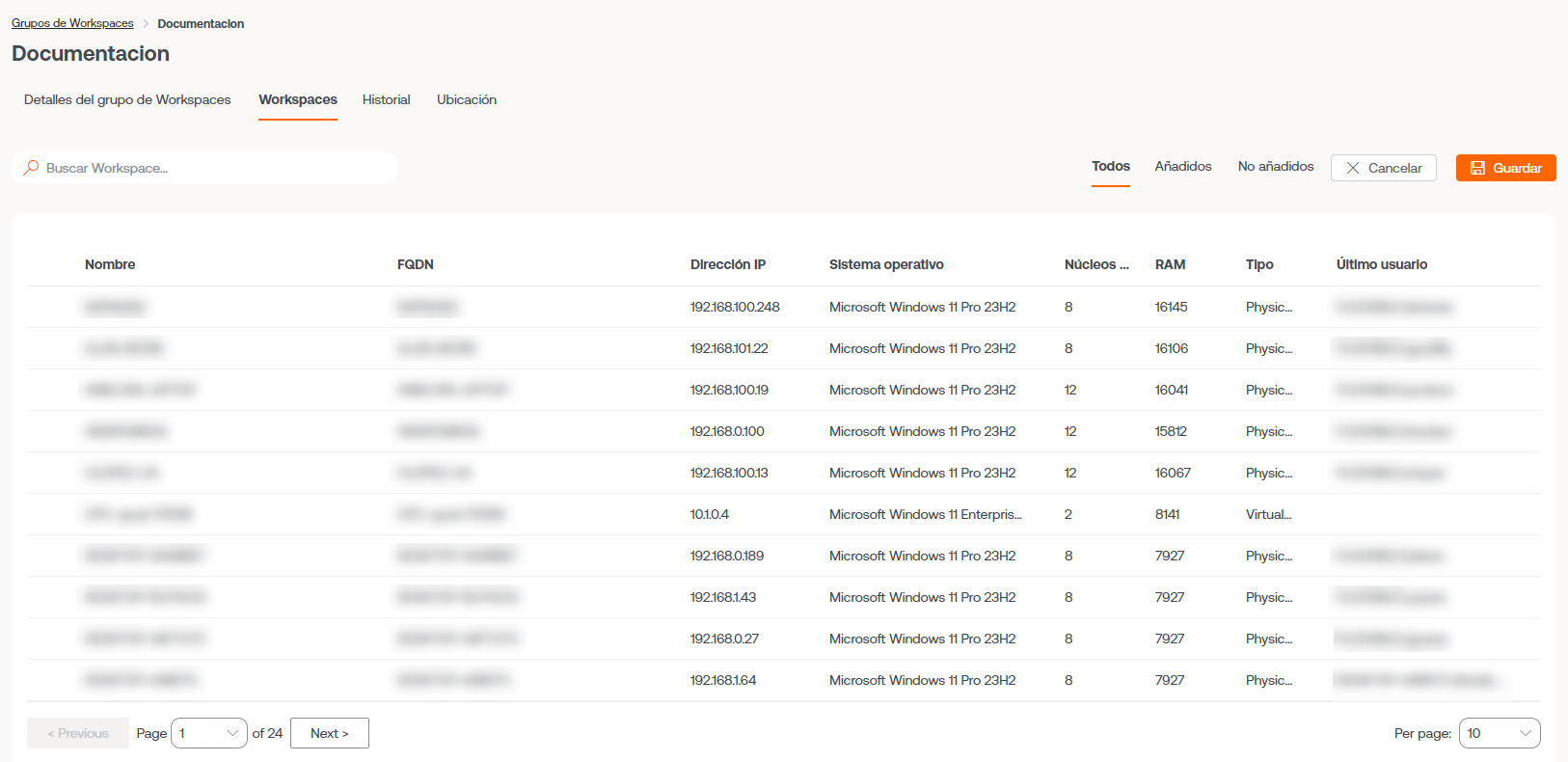Screen dimensions: 1568x762
Task: Click the Tipo column header
Action: [x=1259, y=264]
